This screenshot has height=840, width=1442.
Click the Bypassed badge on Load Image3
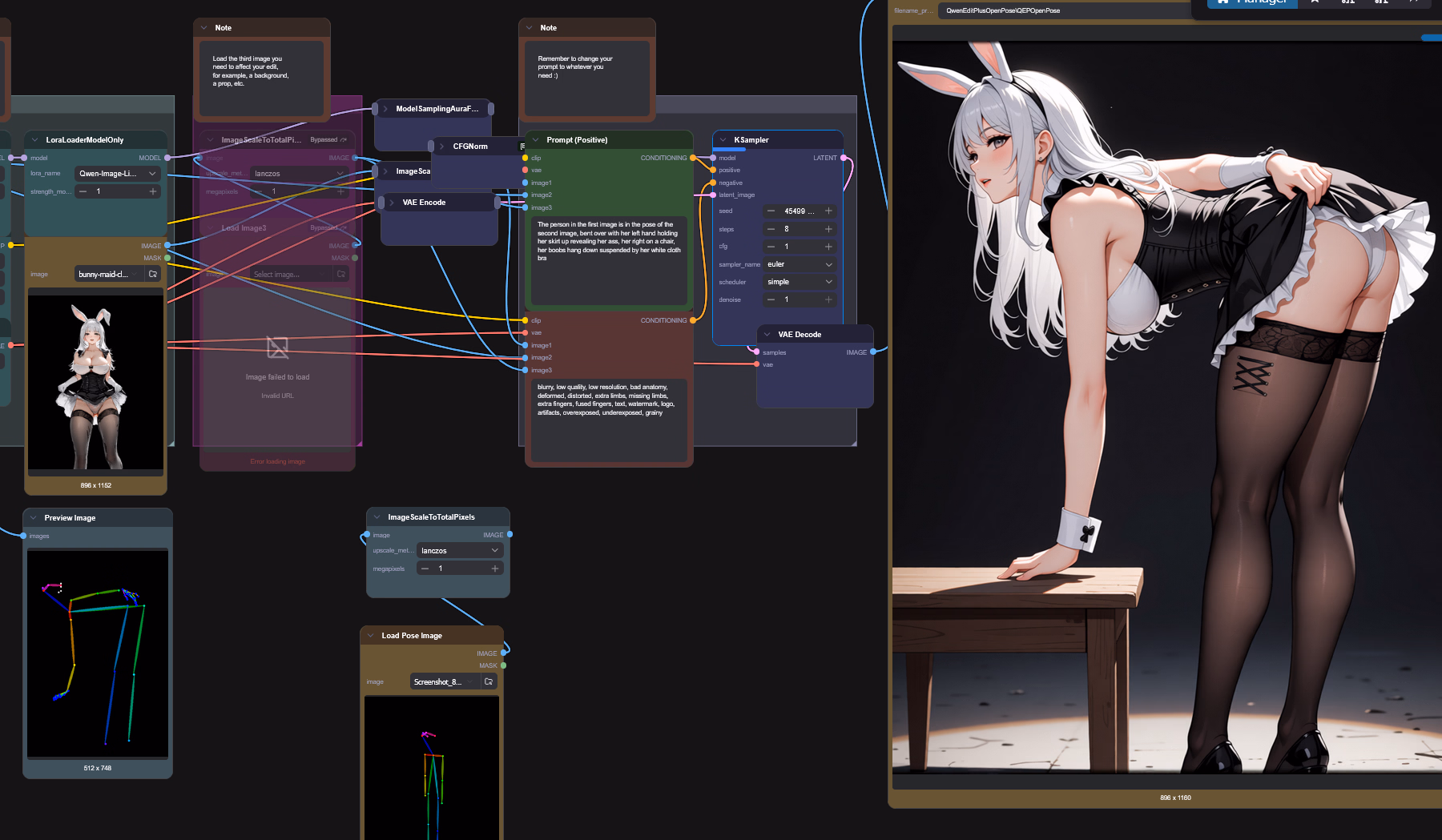click(328, 228)
